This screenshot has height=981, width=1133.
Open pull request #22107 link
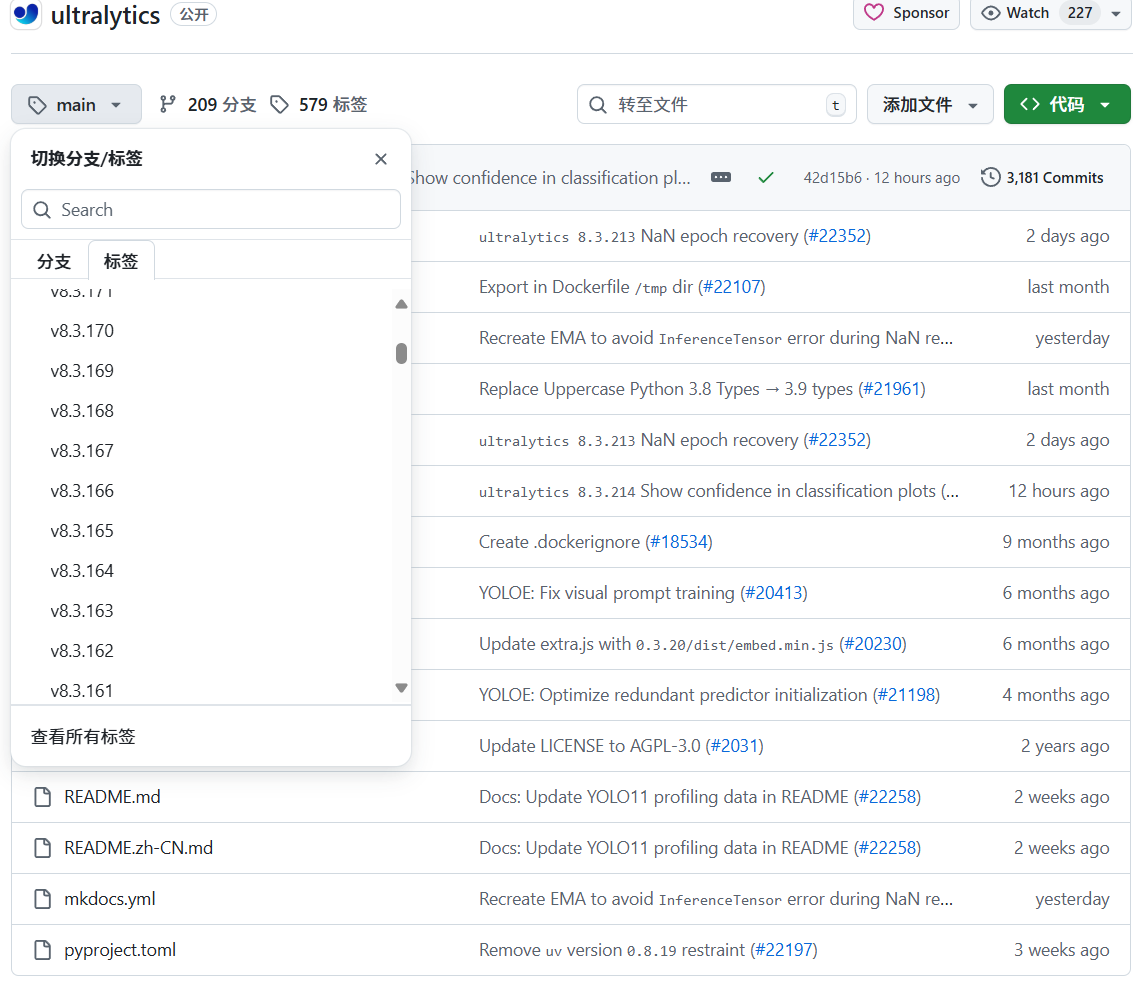(731, 287)
